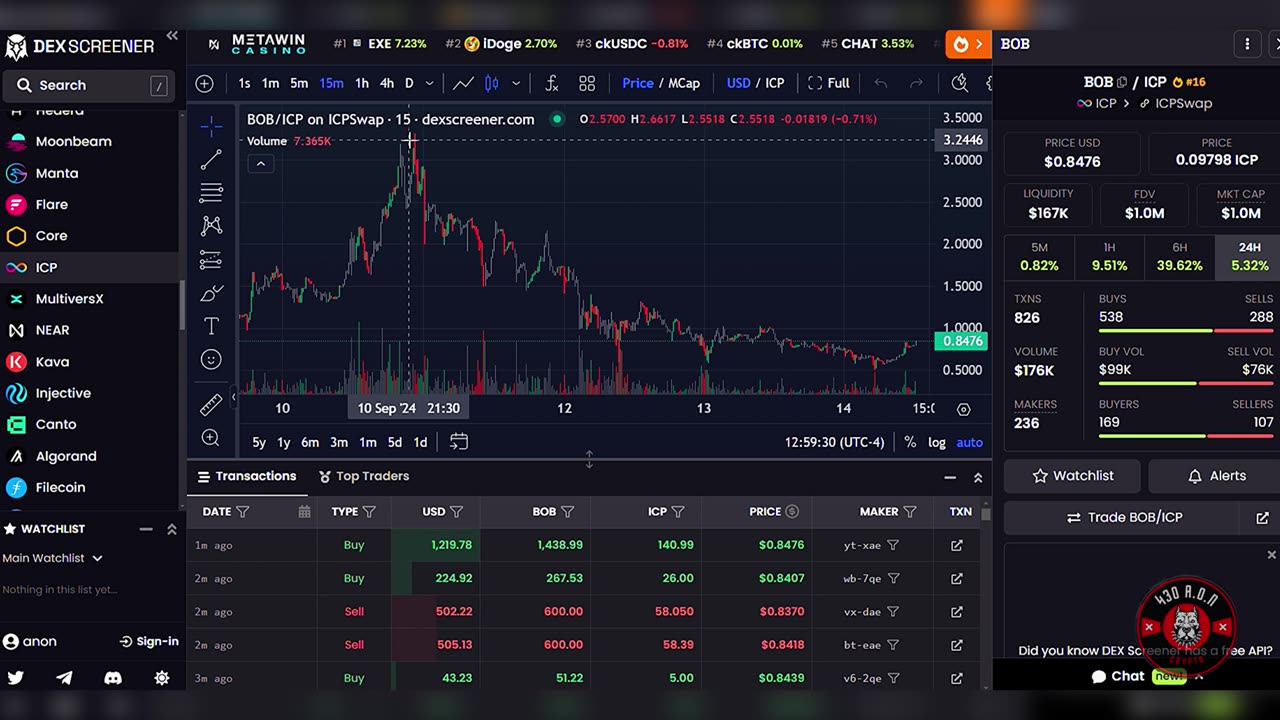Select the ruler measure tool
1280x720 pixels.
click(211, 404)
